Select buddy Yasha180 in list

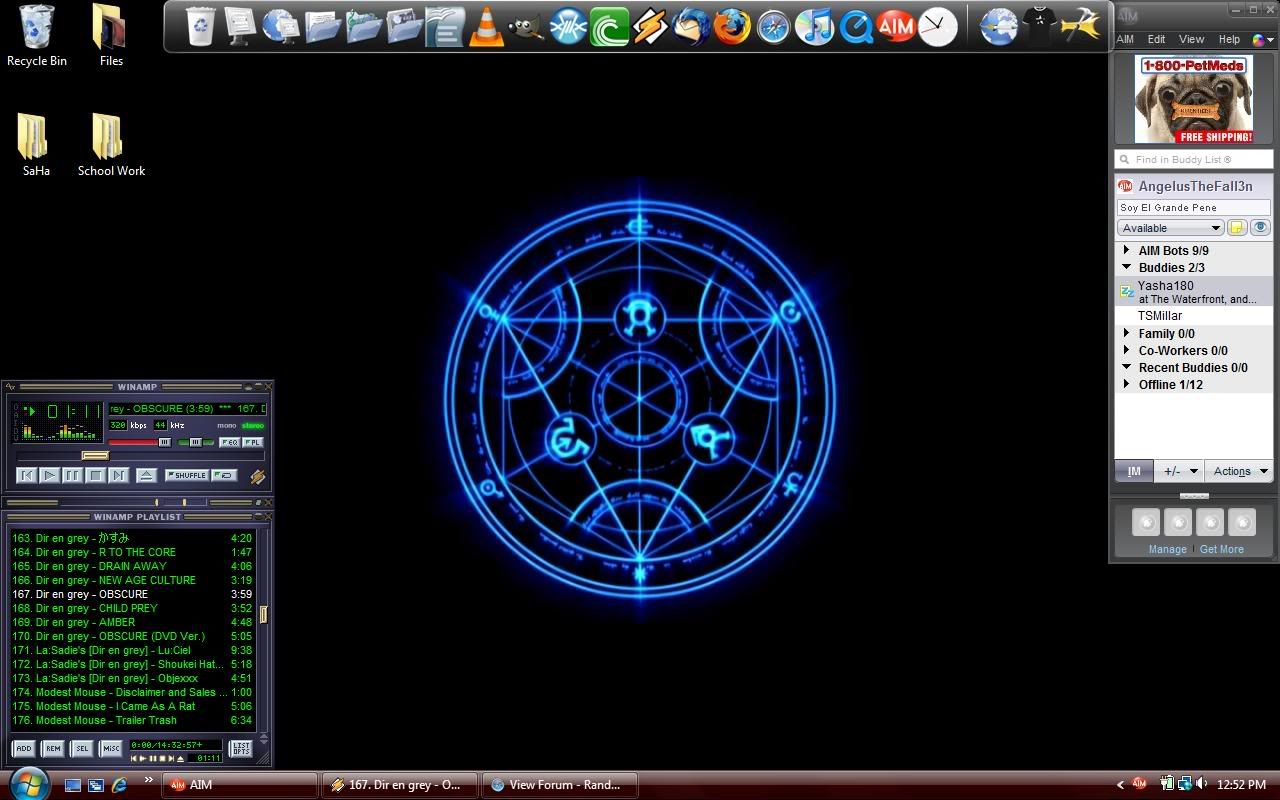1194,291
